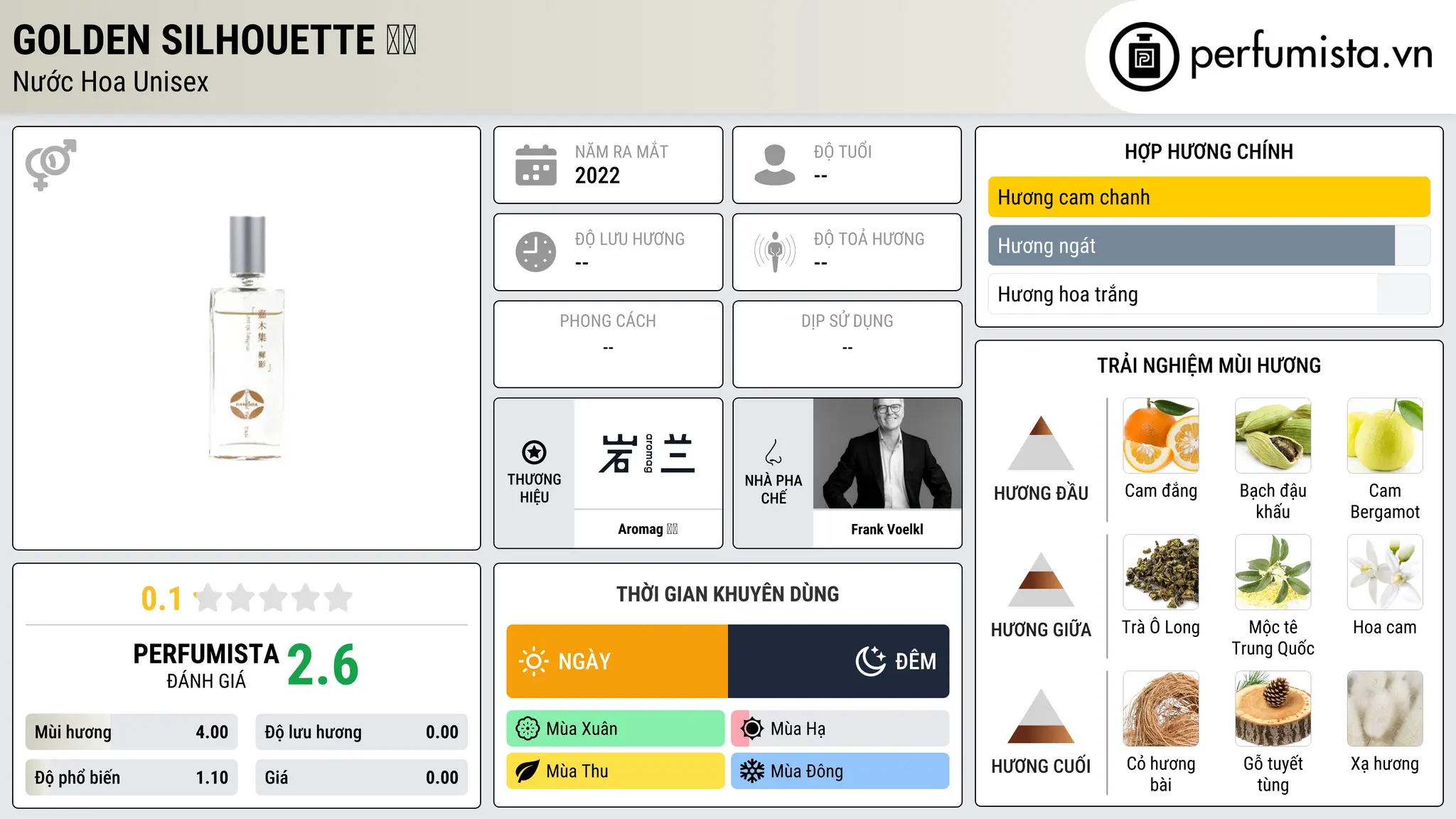
Task: Click the Giá 0.00 score bar
Action: click(x=362, y=778)
